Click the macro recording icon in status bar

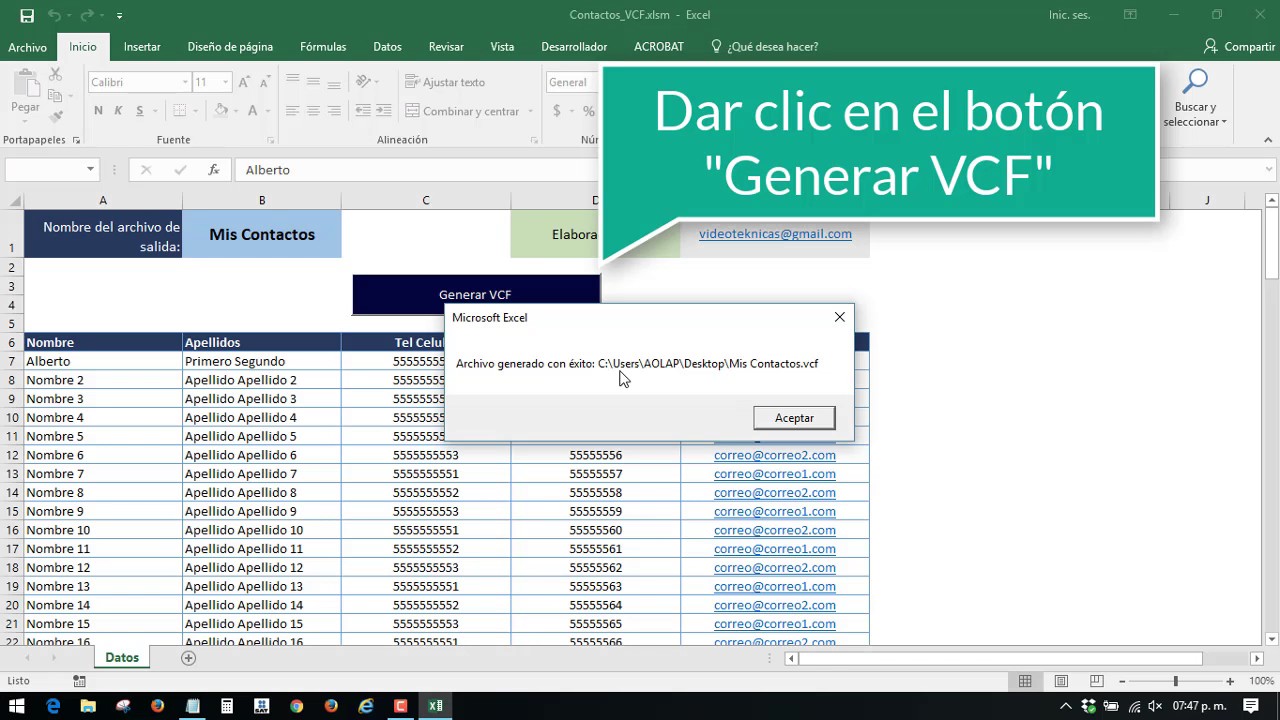79,681
